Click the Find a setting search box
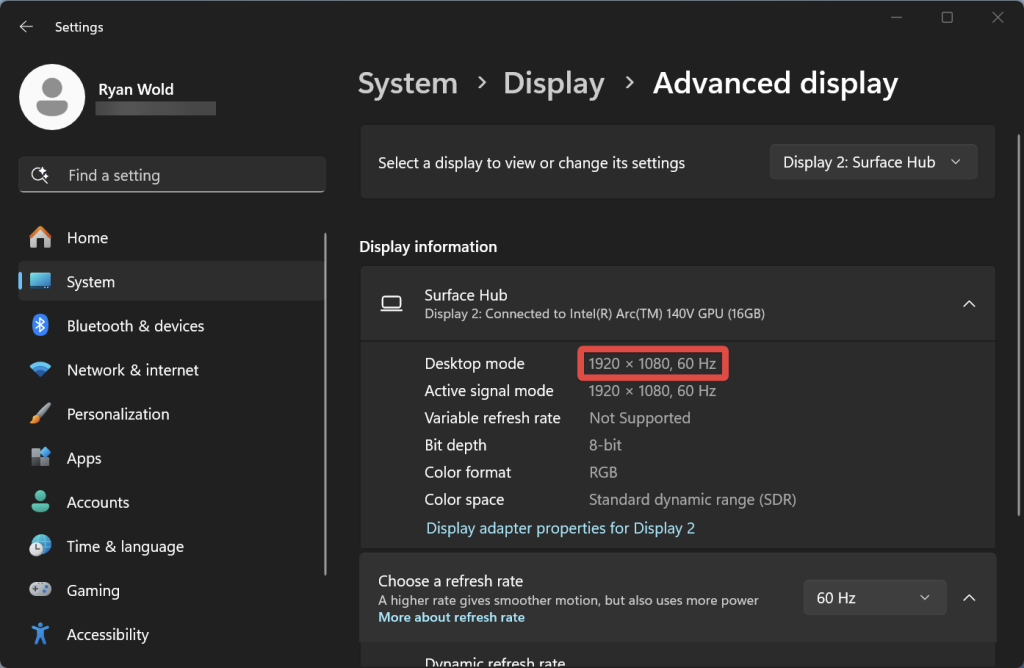This screenshot has width=1024, height=668. pos(172,174)
